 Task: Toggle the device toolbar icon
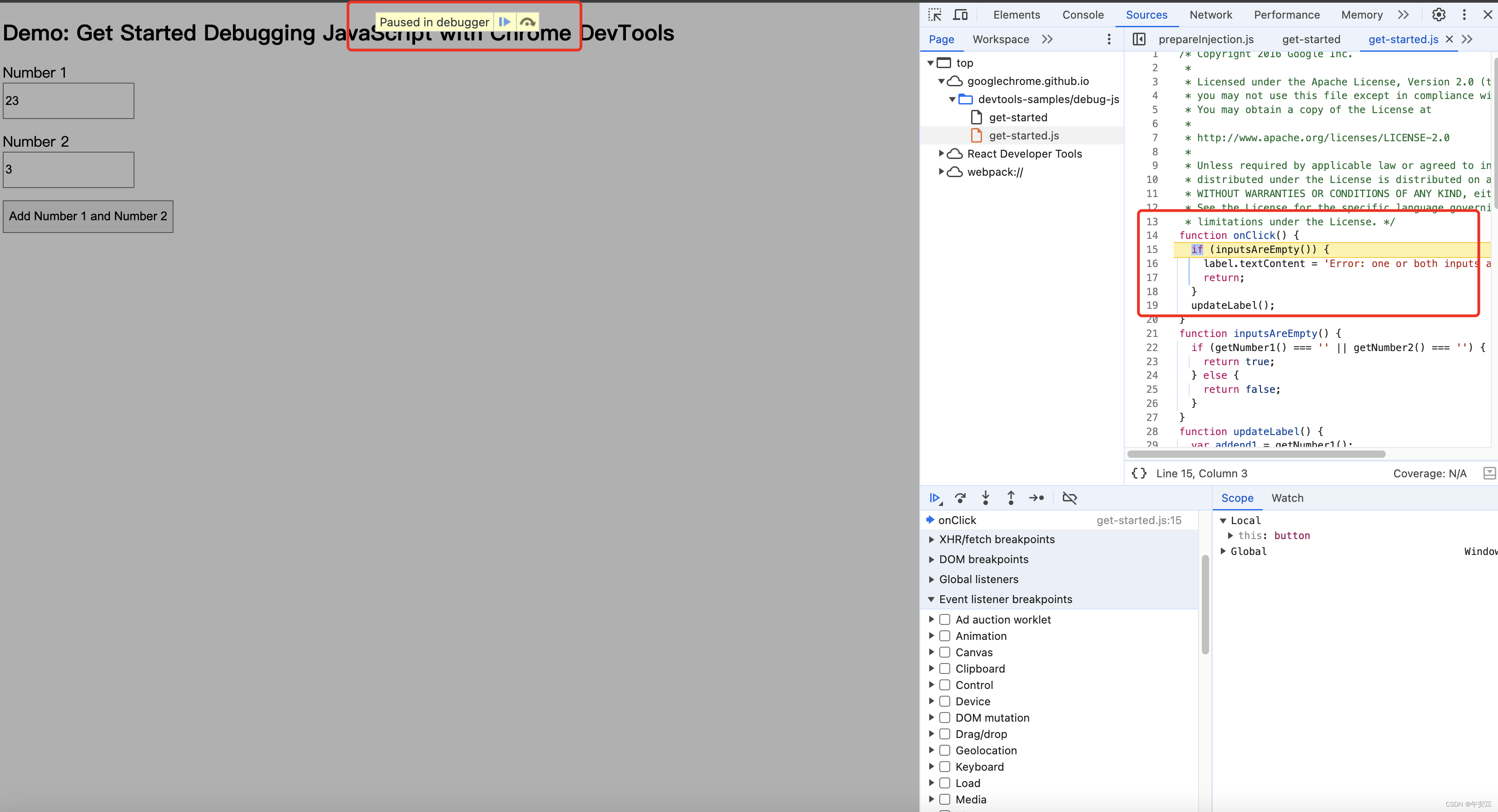click(x=961, y=15)
